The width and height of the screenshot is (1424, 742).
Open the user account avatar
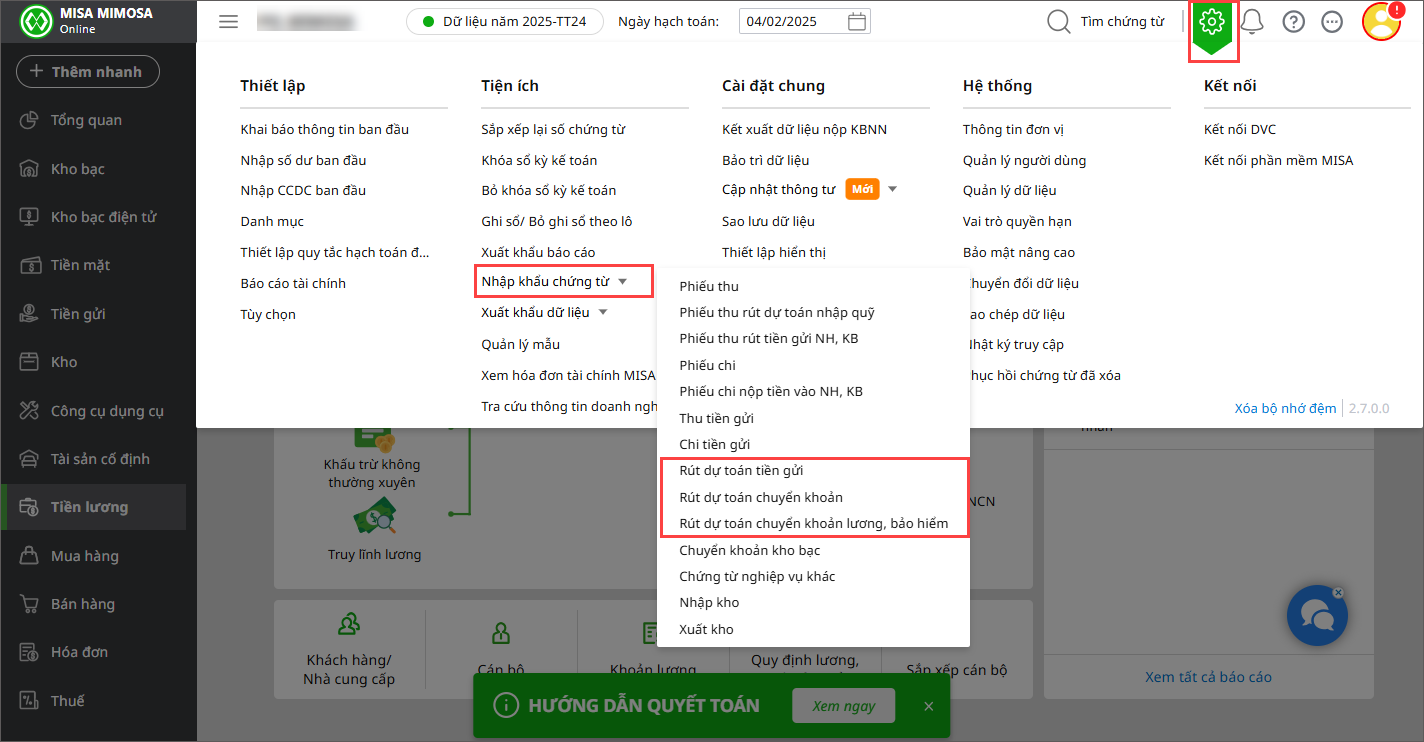pyautogui.click(x=1382, y=22)
